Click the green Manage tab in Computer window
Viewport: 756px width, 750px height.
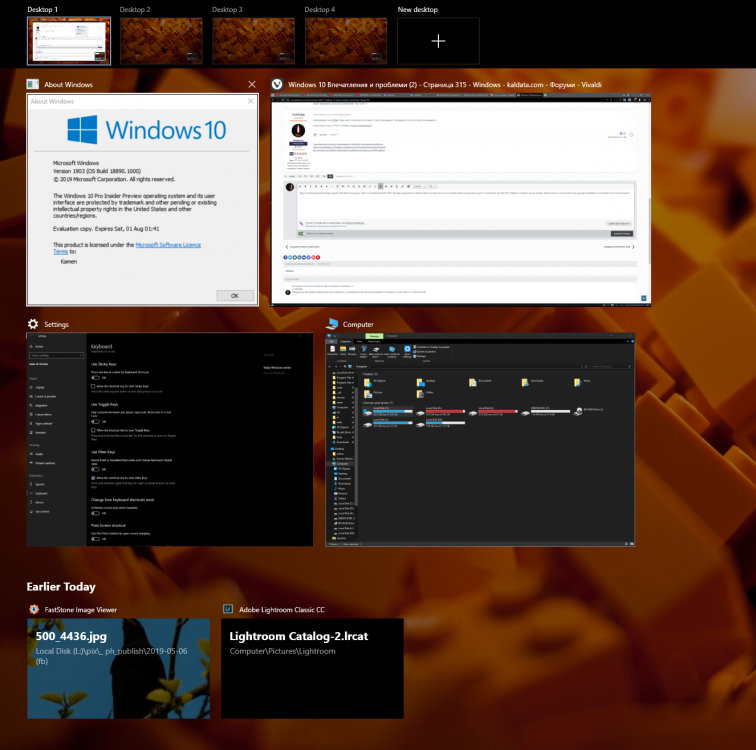click(x=374, y=336)
